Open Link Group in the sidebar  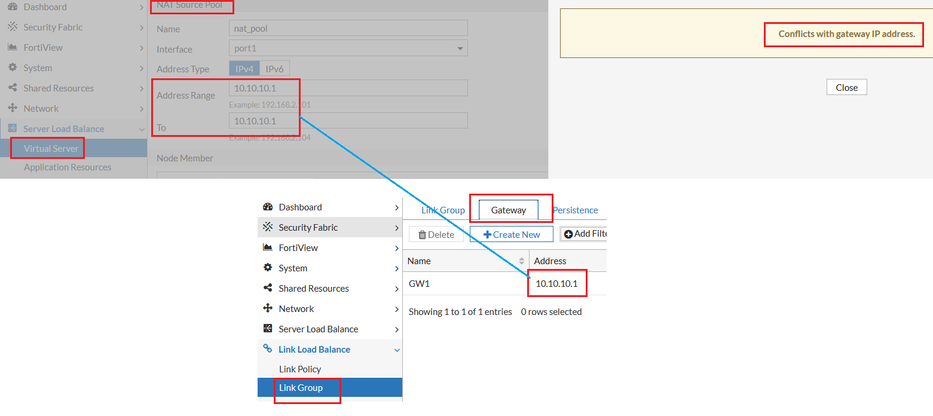pos(300,387)
